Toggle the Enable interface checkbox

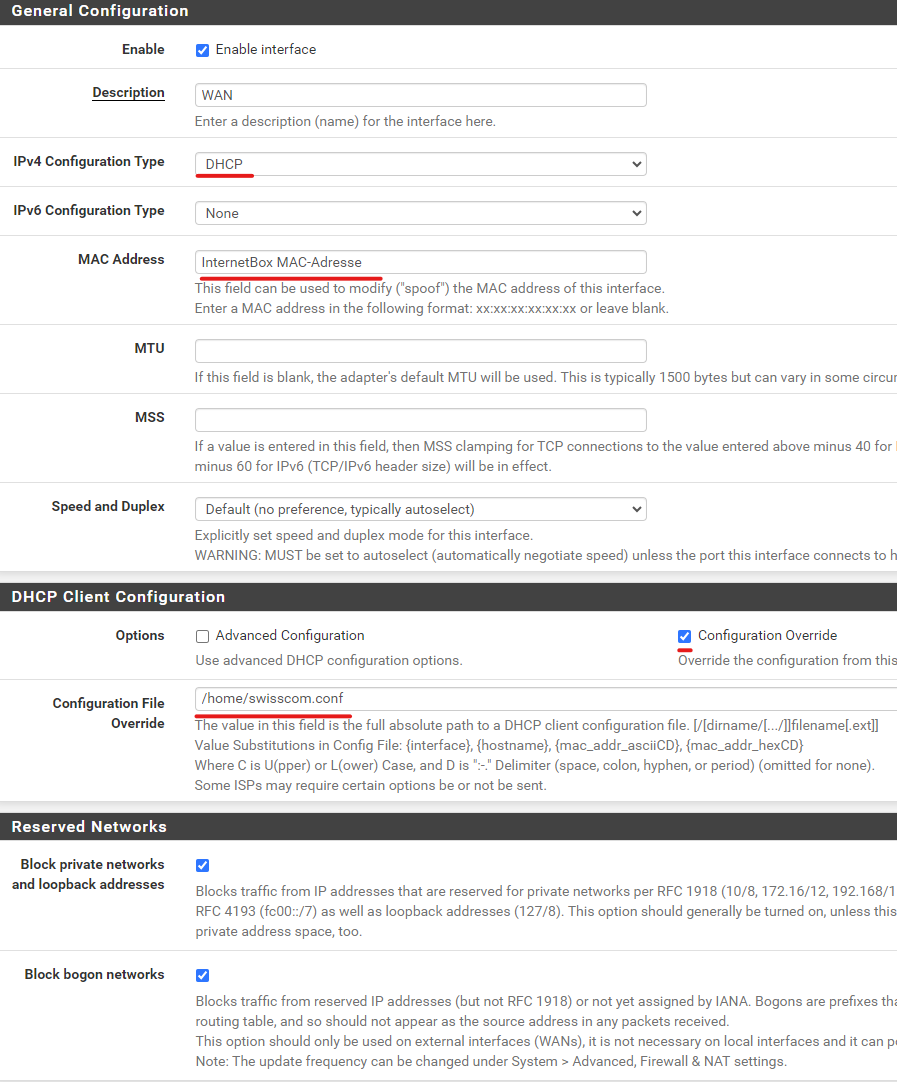(x=203, y=50)
